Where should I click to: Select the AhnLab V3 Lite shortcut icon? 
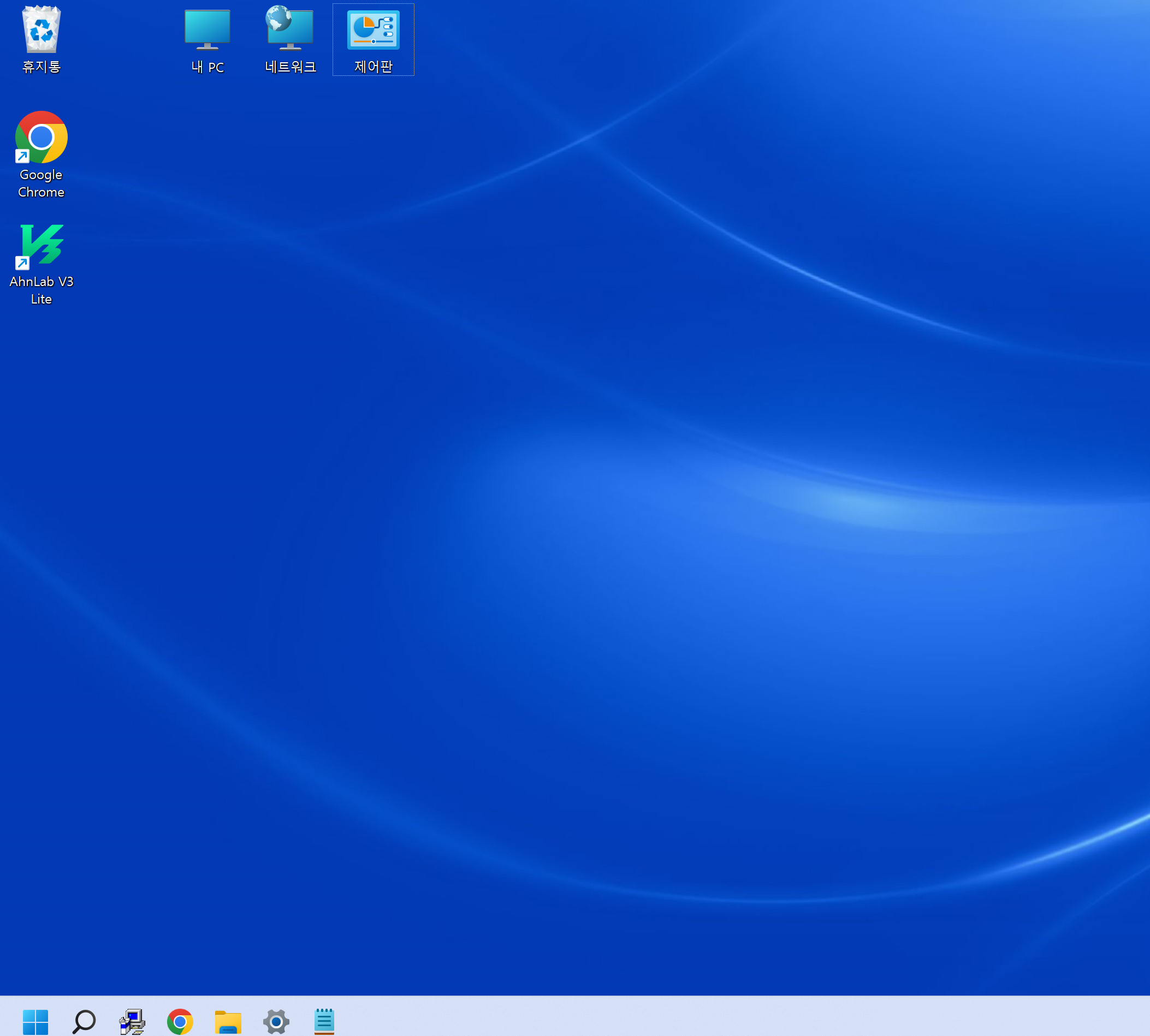click(x=41, y=245)
